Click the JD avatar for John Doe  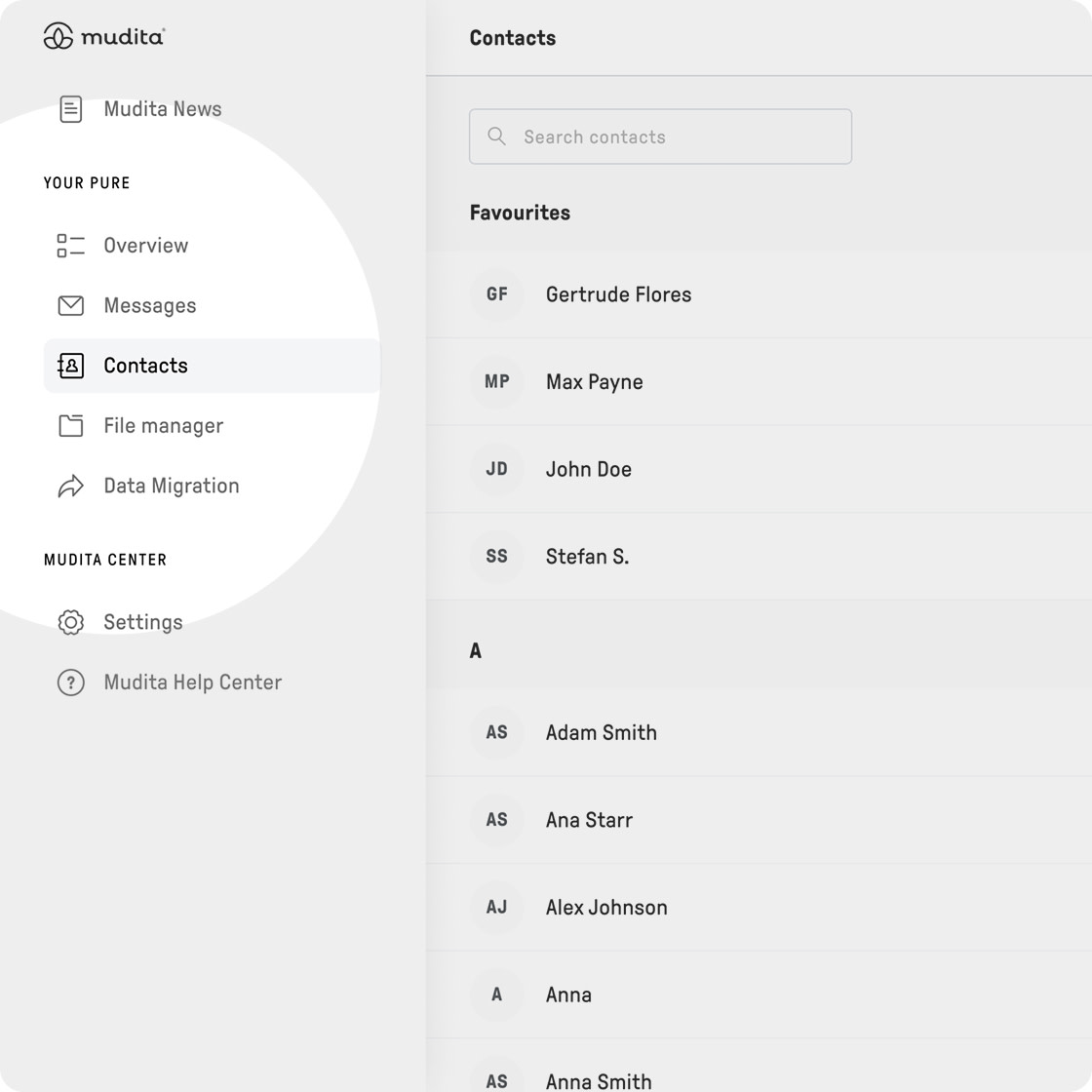click(496, 469)
